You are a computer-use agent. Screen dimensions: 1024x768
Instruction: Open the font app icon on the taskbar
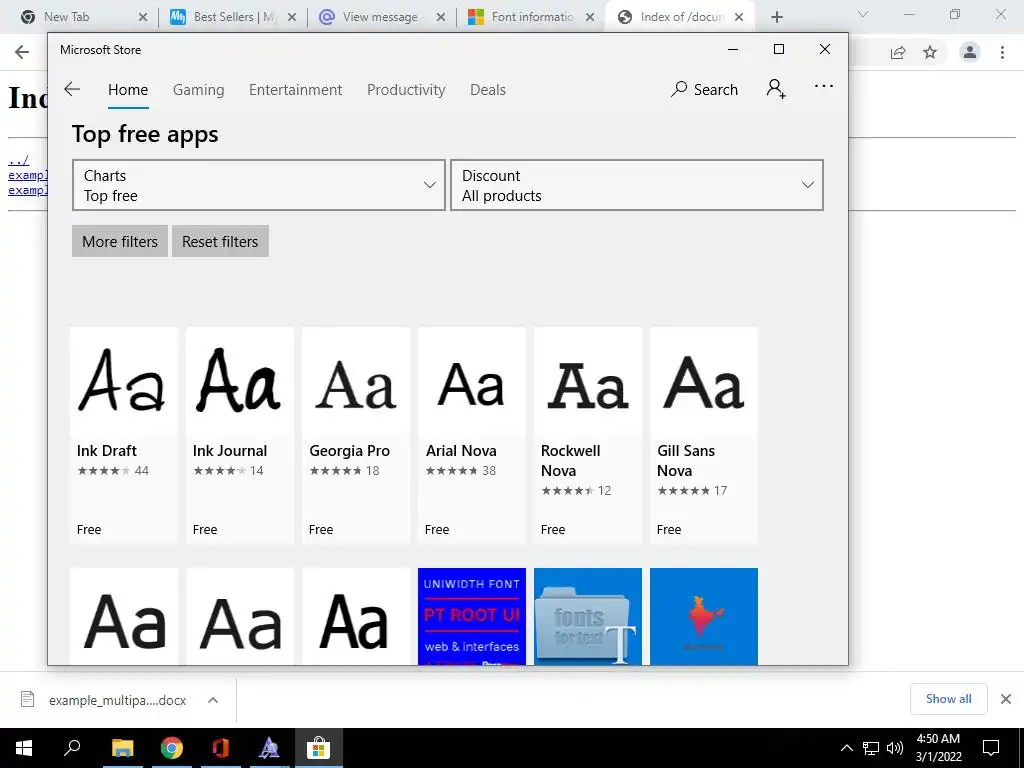tap(269, 748)
